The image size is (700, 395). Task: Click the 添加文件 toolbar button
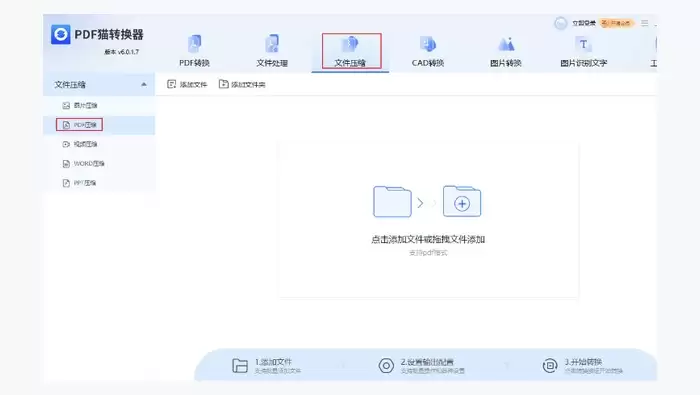[187, 84]
